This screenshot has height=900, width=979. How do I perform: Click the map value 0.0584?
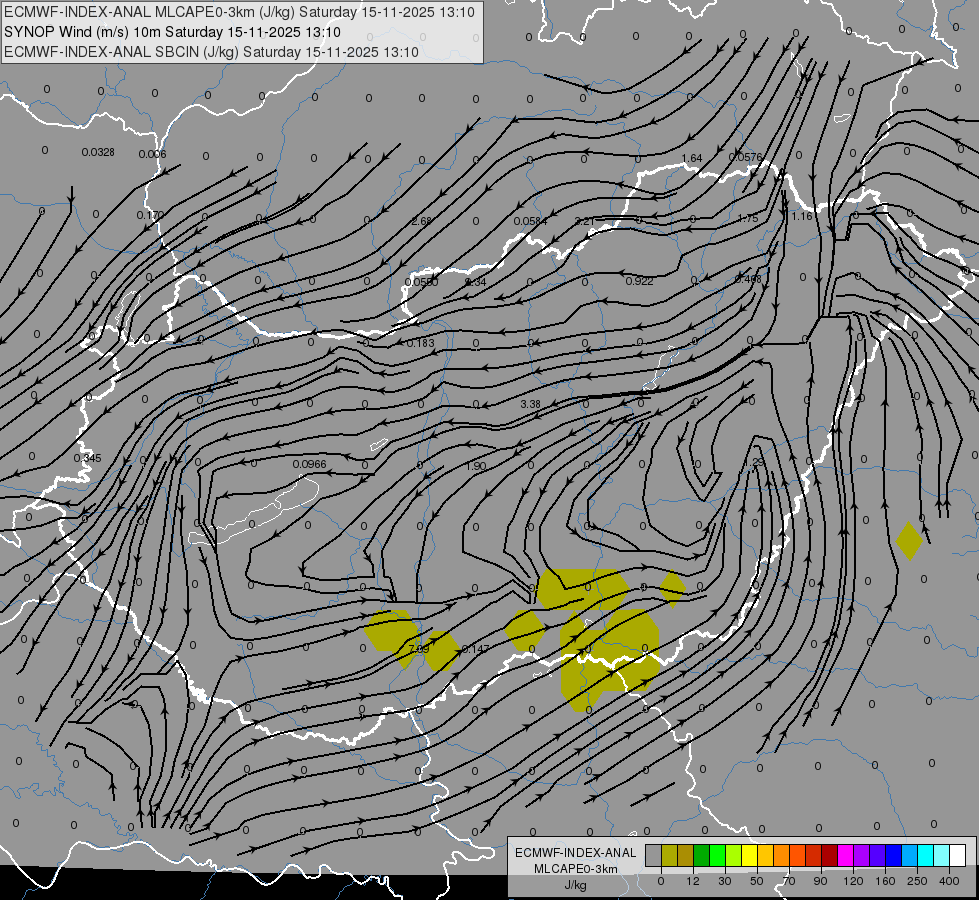coord(530,221)
